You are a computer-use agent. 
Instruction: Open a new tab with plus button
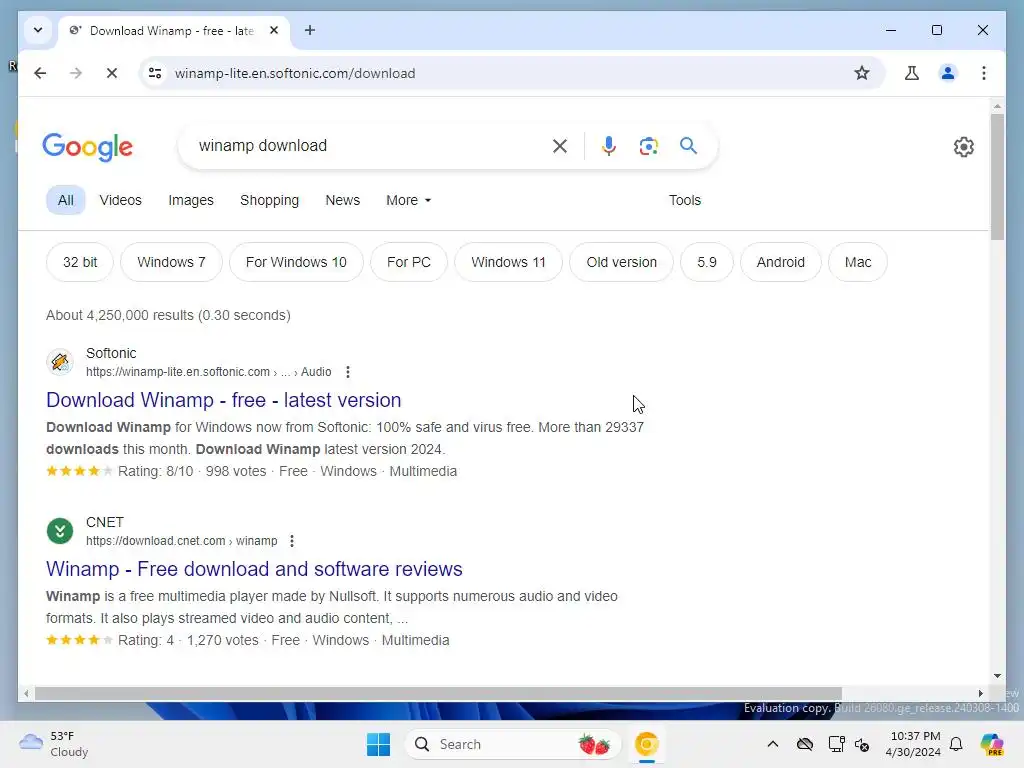pos(310,30)
